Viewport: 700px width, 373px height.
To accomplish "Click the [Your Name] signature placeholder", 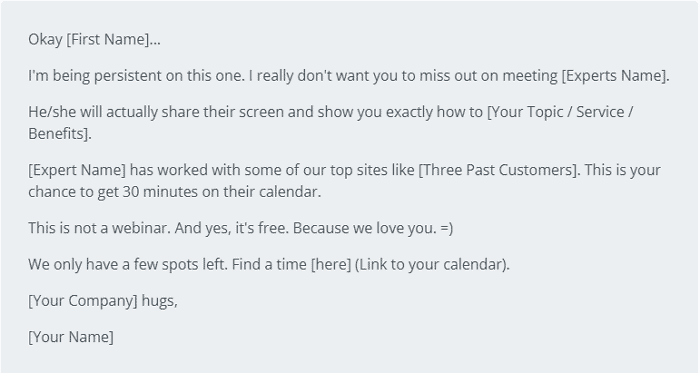I will pos(71,337).
